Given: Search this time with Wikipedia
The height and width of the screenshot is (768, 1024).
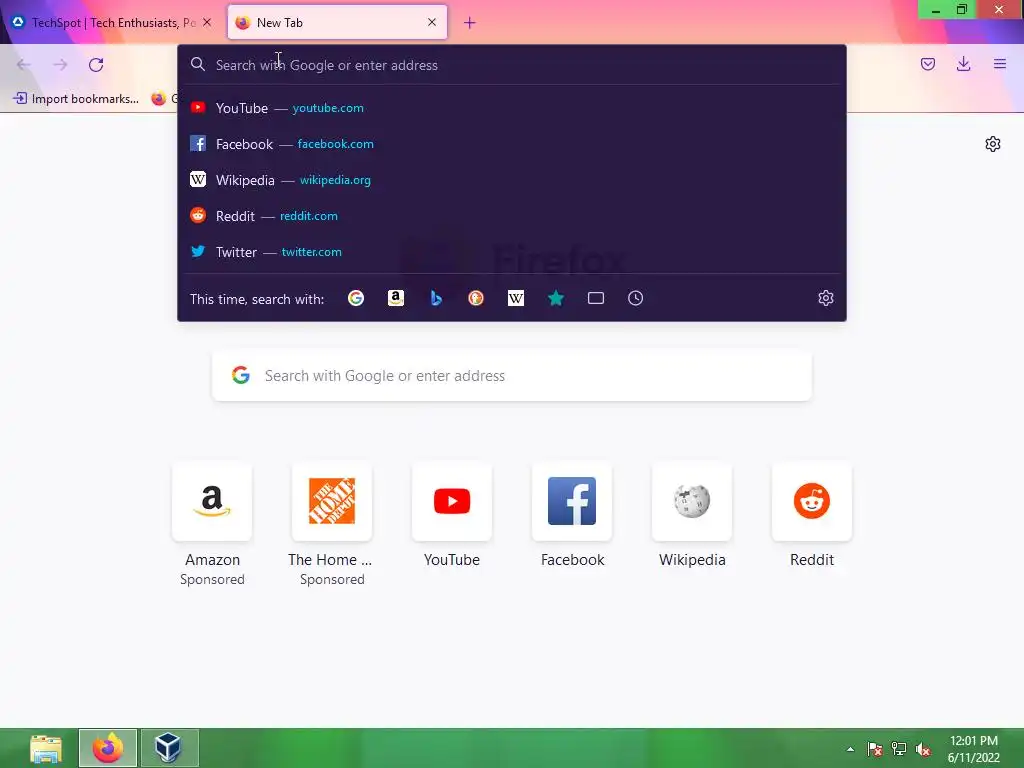Looking at the screenshot, I should pyautogui.click(x=516, y=298).
